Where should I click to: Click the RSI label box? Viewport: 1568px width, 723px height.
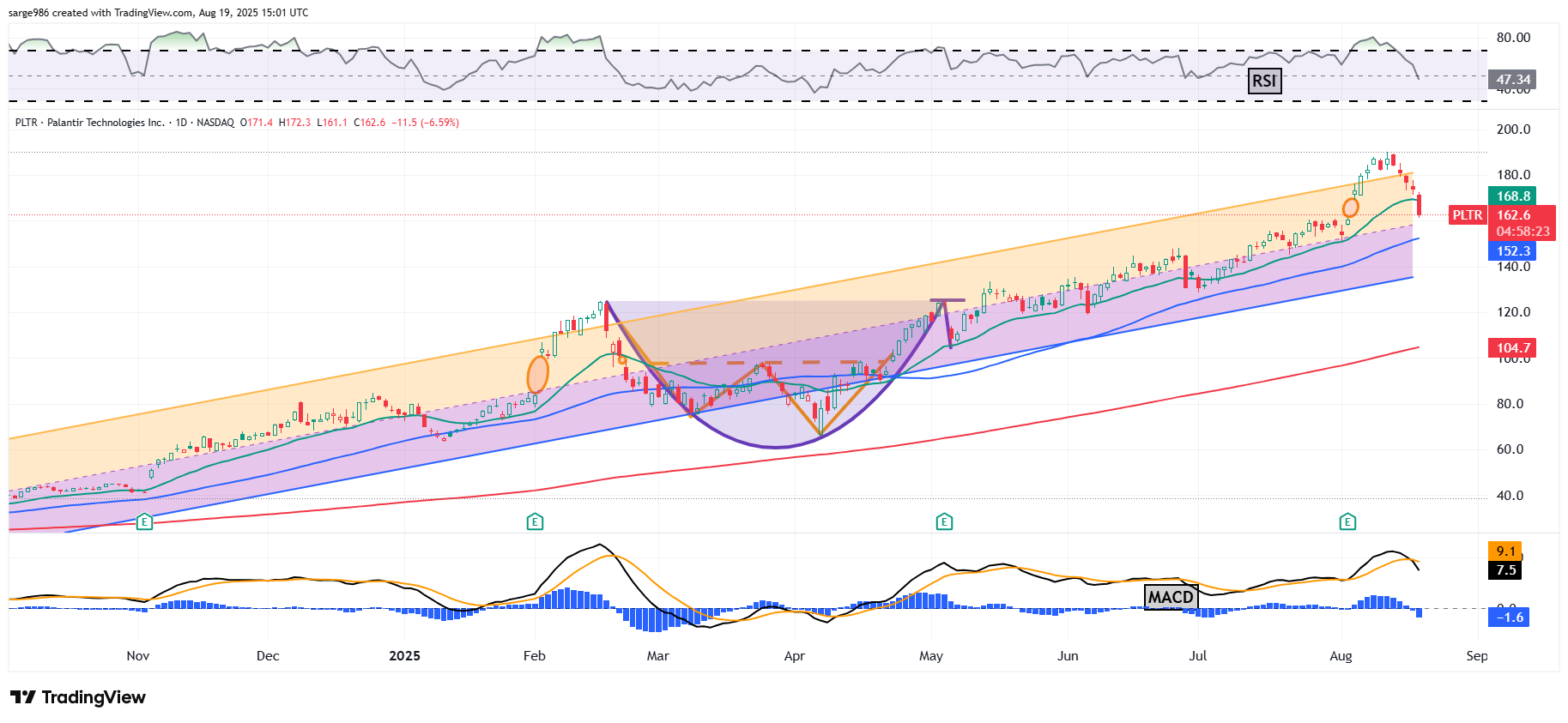[1264, 81]
